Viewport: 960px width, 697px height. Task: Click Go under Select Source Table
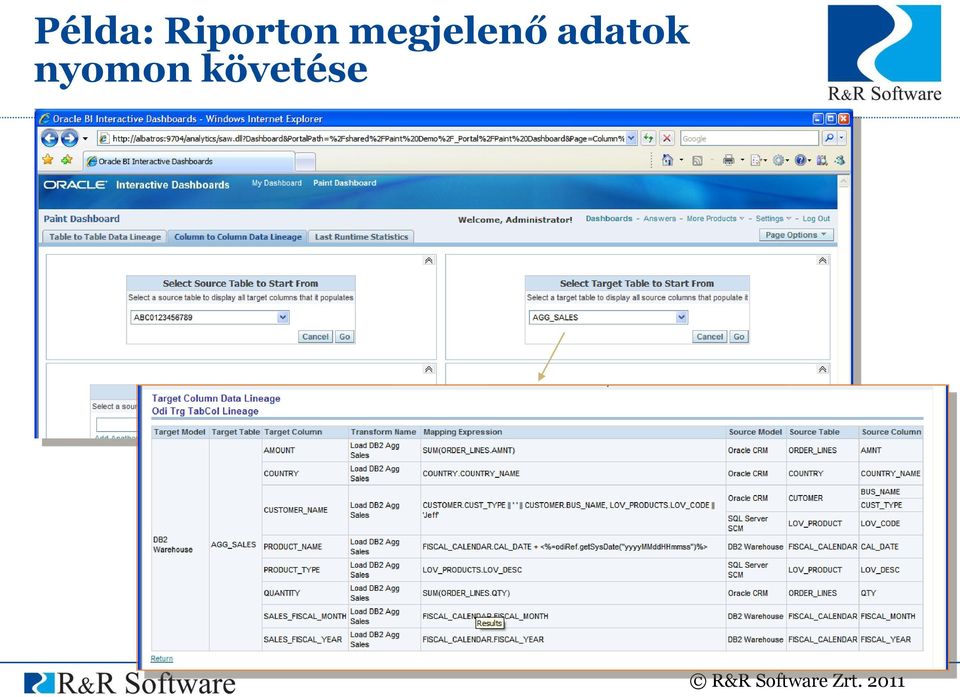point(345,337)
